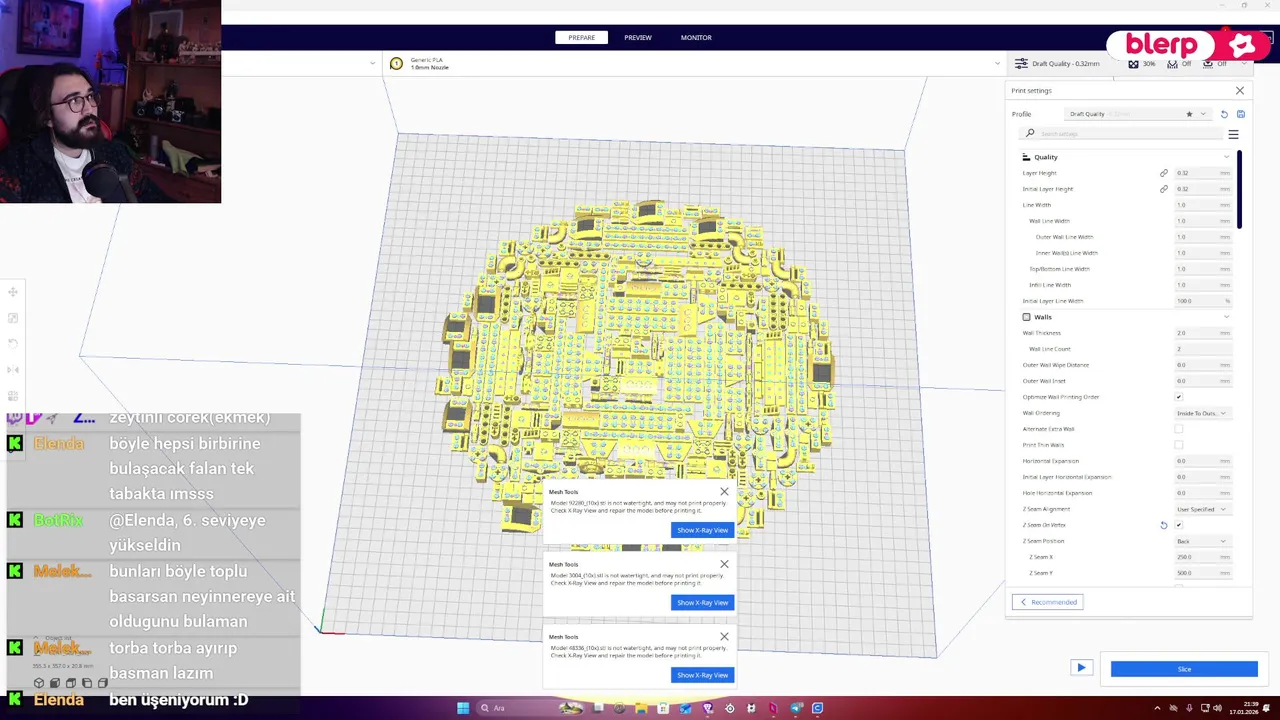
Task: Select the Move tool in left toolbar
Action: [13, 292]
